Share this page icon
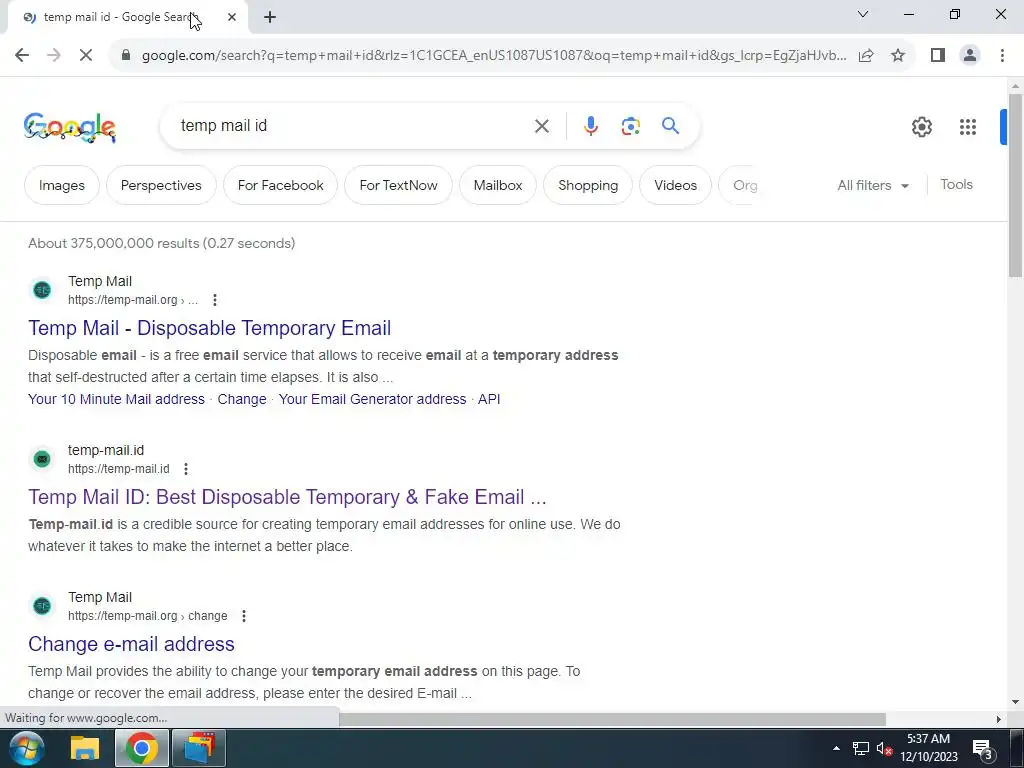 (866, 56)
